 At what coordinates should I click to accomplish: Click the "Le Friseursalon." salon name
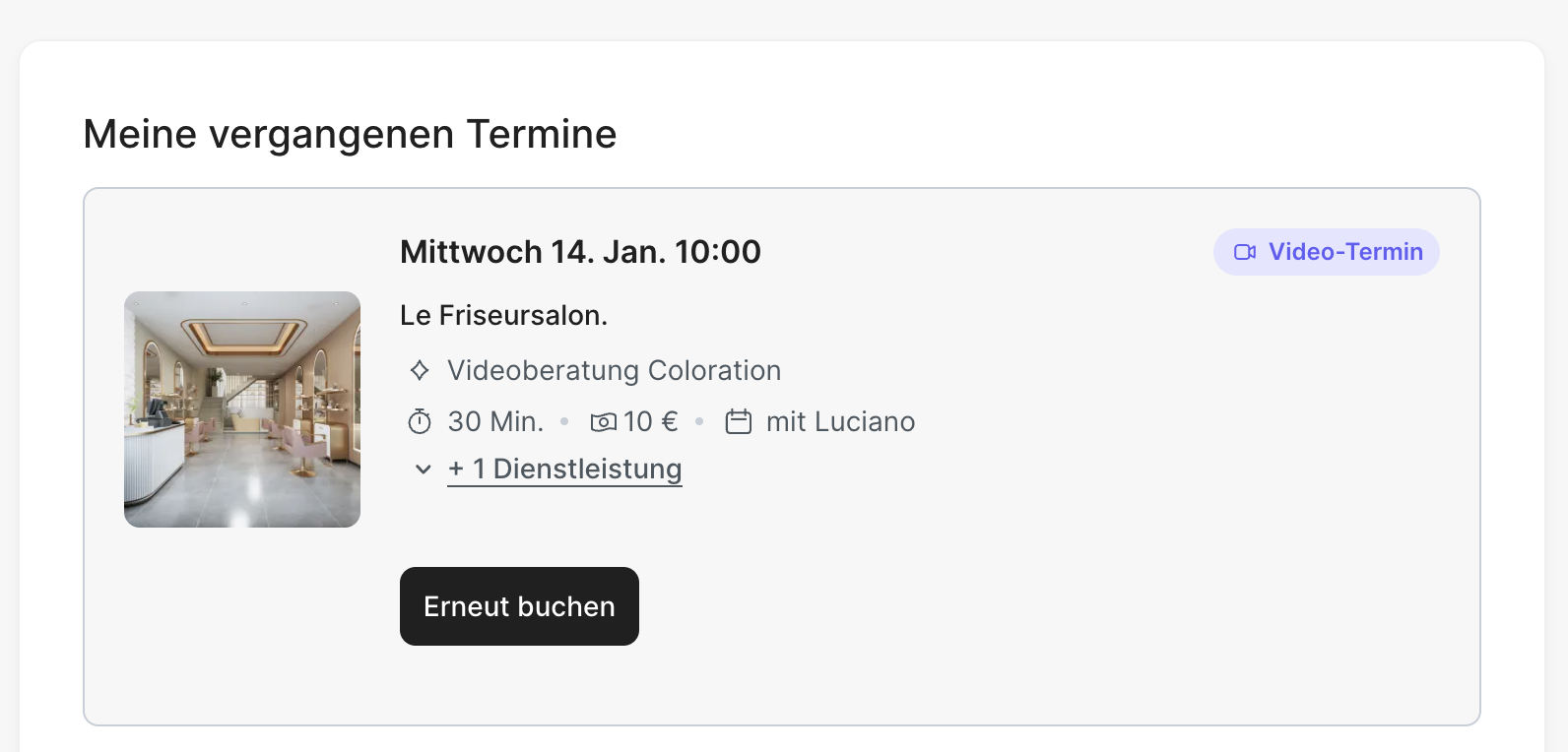click(x=503, y=316)
